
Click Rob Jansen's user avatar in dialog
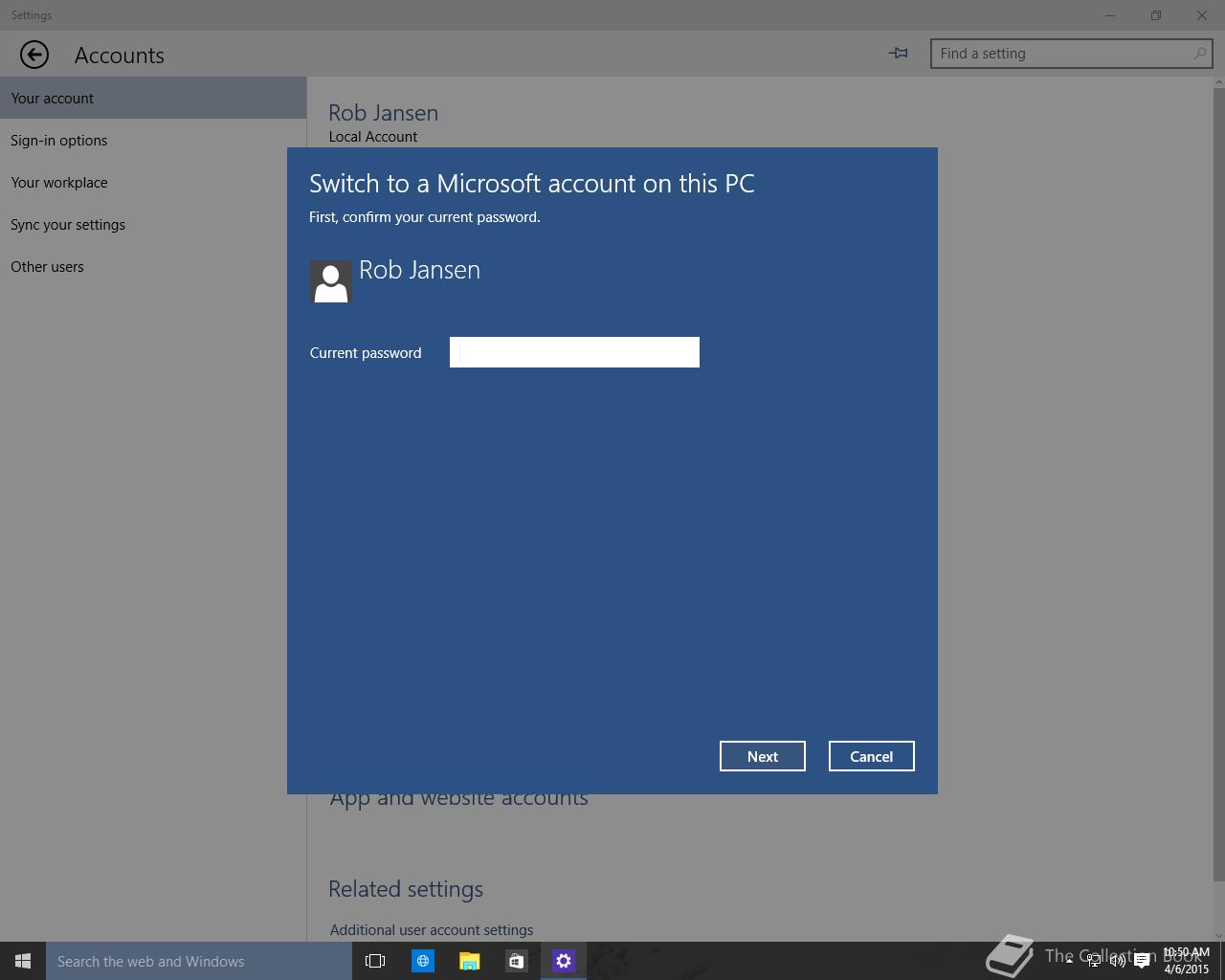[331, 281]
